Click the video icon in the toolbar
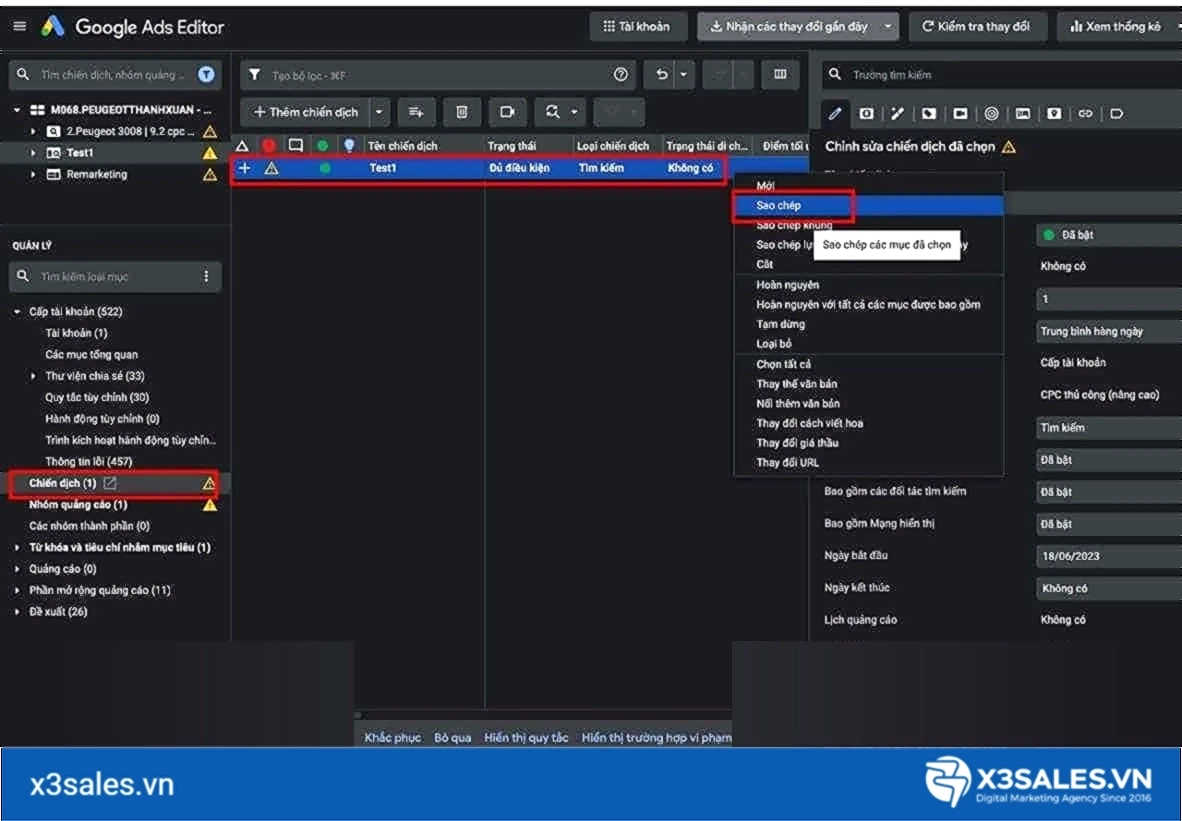 coord(507,112)
